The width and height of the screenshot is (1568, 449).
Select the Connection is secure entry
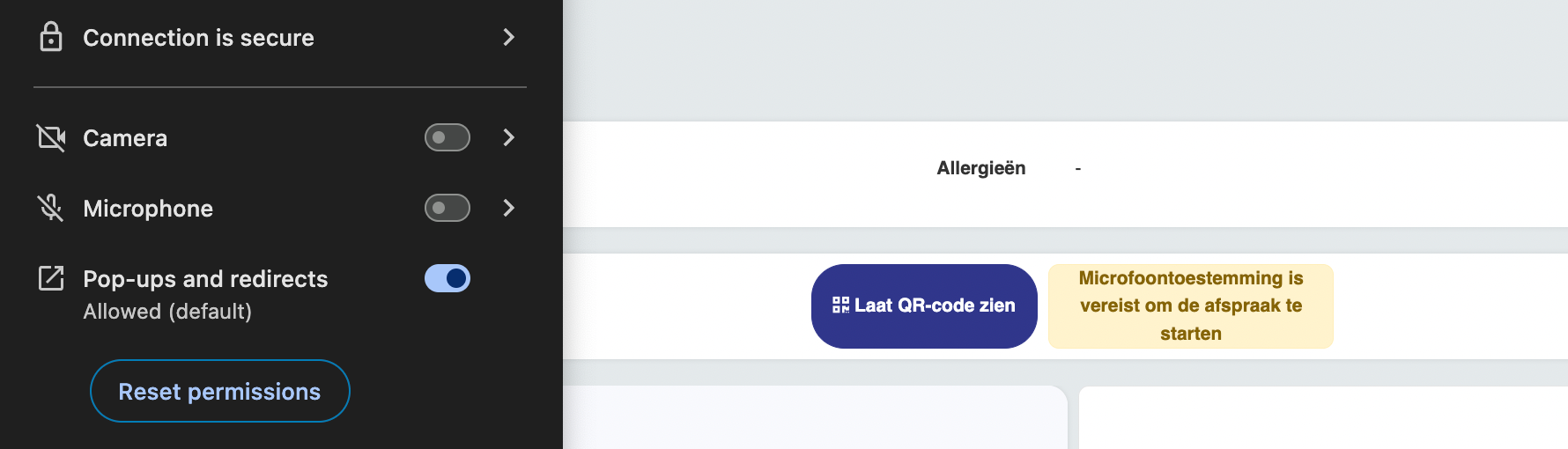pos(198,38)
